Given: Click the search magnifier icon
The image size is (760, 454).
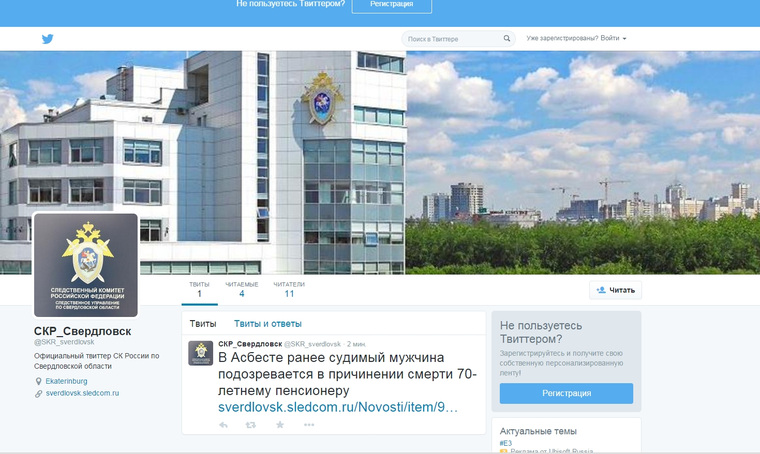Looking at the screenshot, I should tap(507, 38).
